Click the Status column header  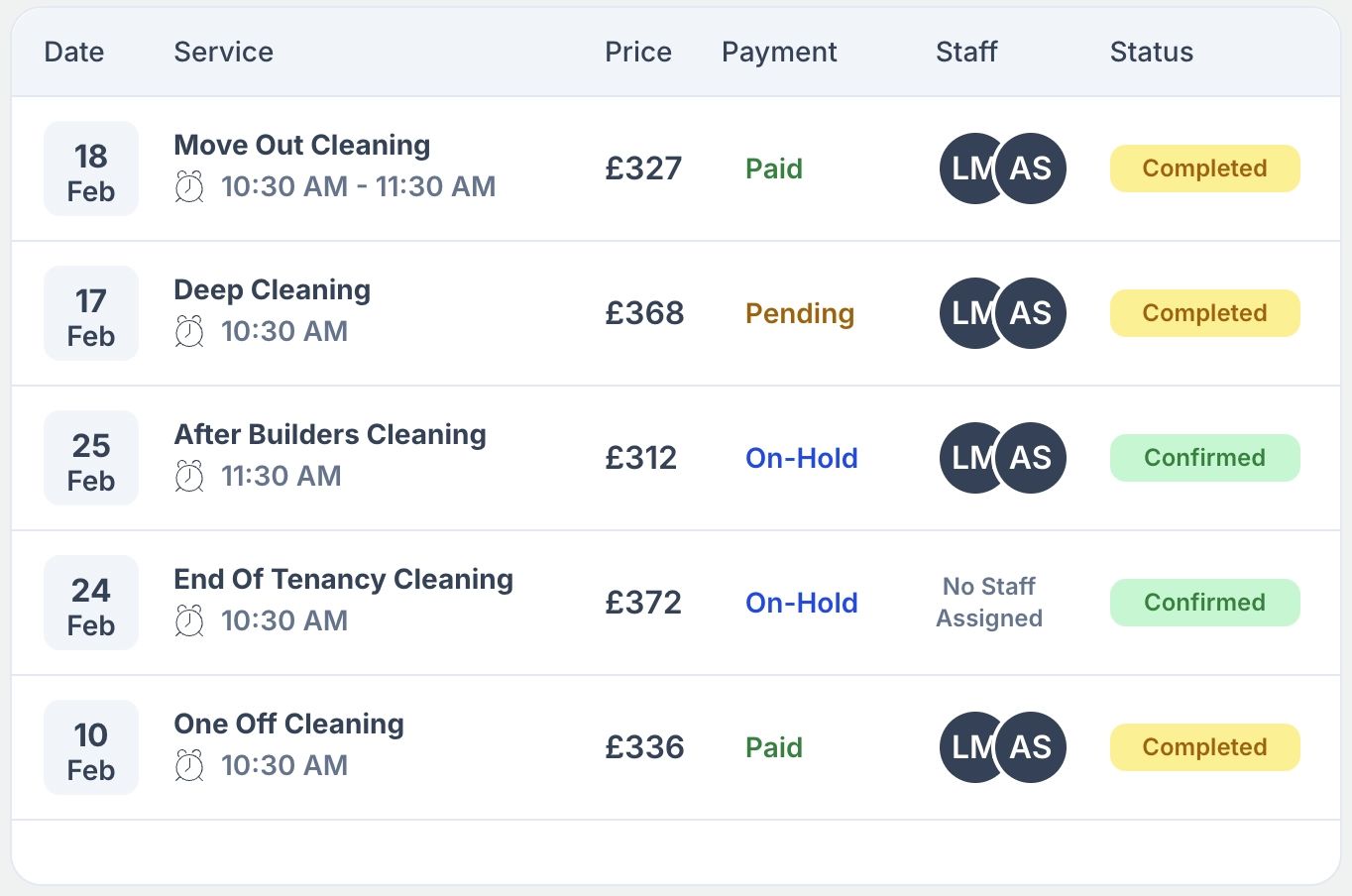(1151, 52)
